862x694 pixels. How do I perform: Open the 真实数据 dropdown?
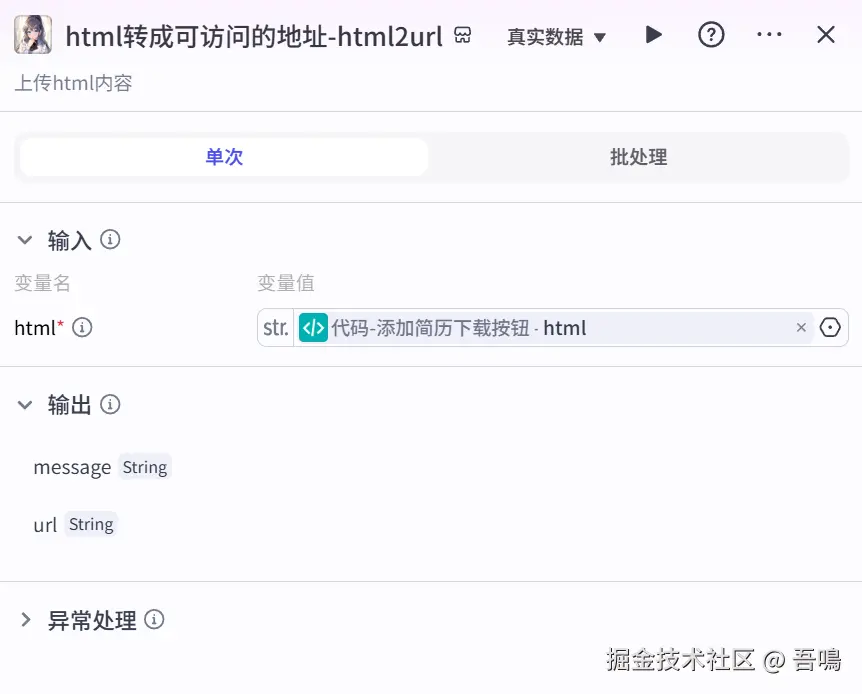556,37
